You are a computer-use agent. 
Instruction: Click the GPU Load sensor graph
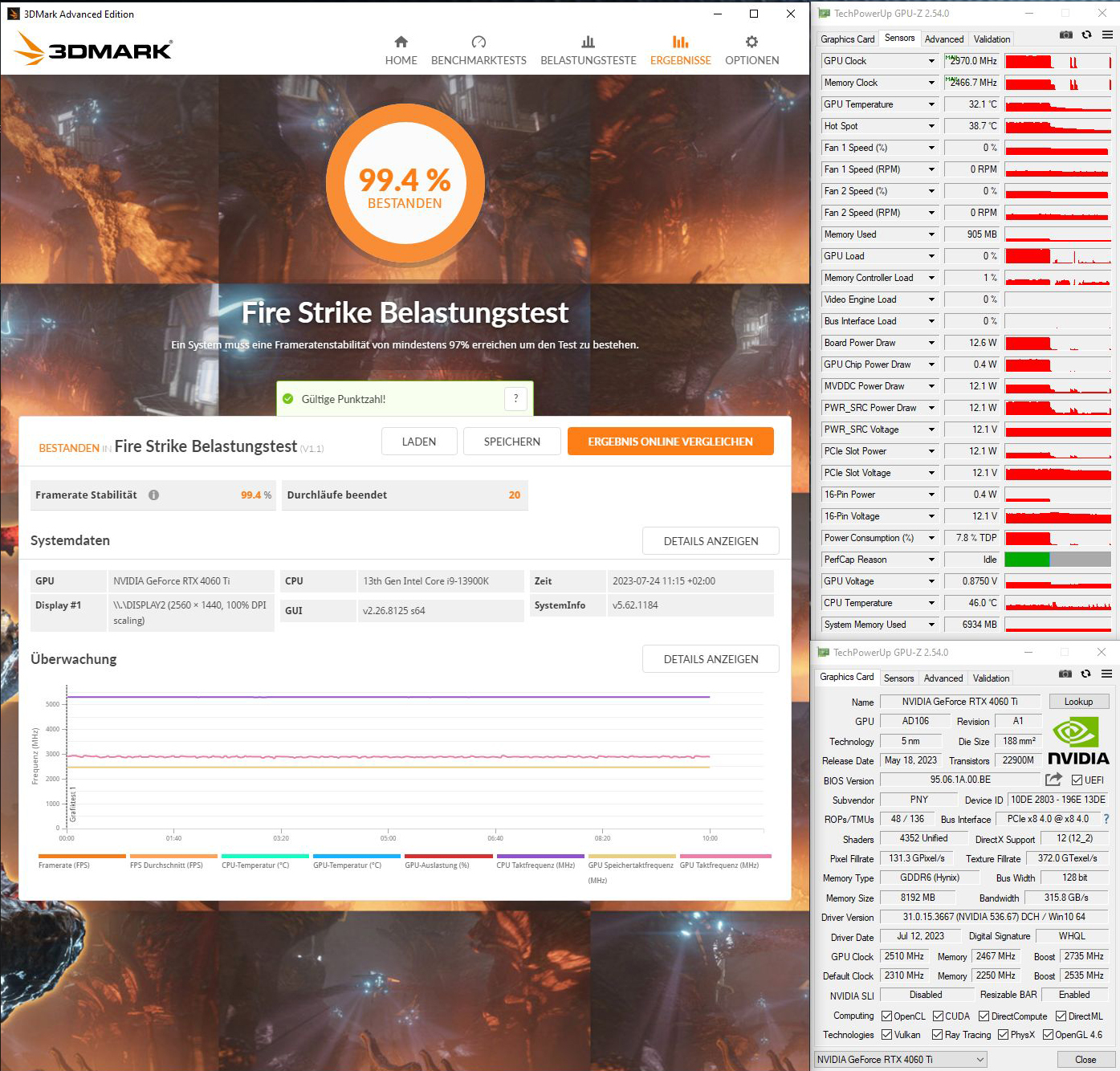click(1057, 256)
